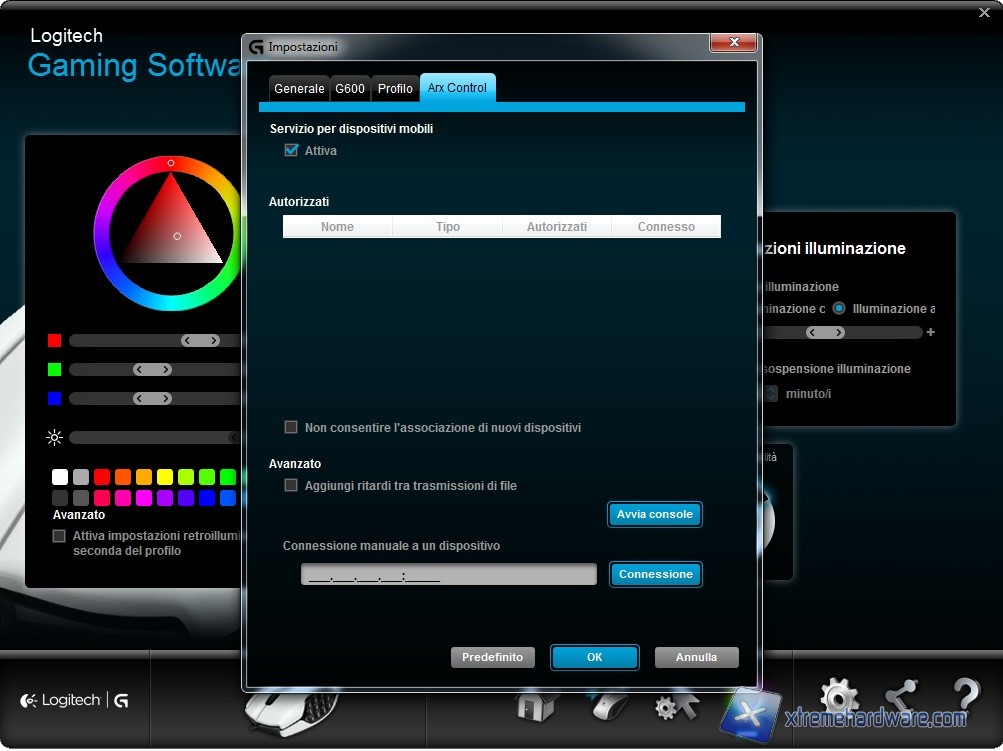Click the gear-with-cursor customization icon
The width and height of the screenshot is (1003, 751).
click(675, 707)
